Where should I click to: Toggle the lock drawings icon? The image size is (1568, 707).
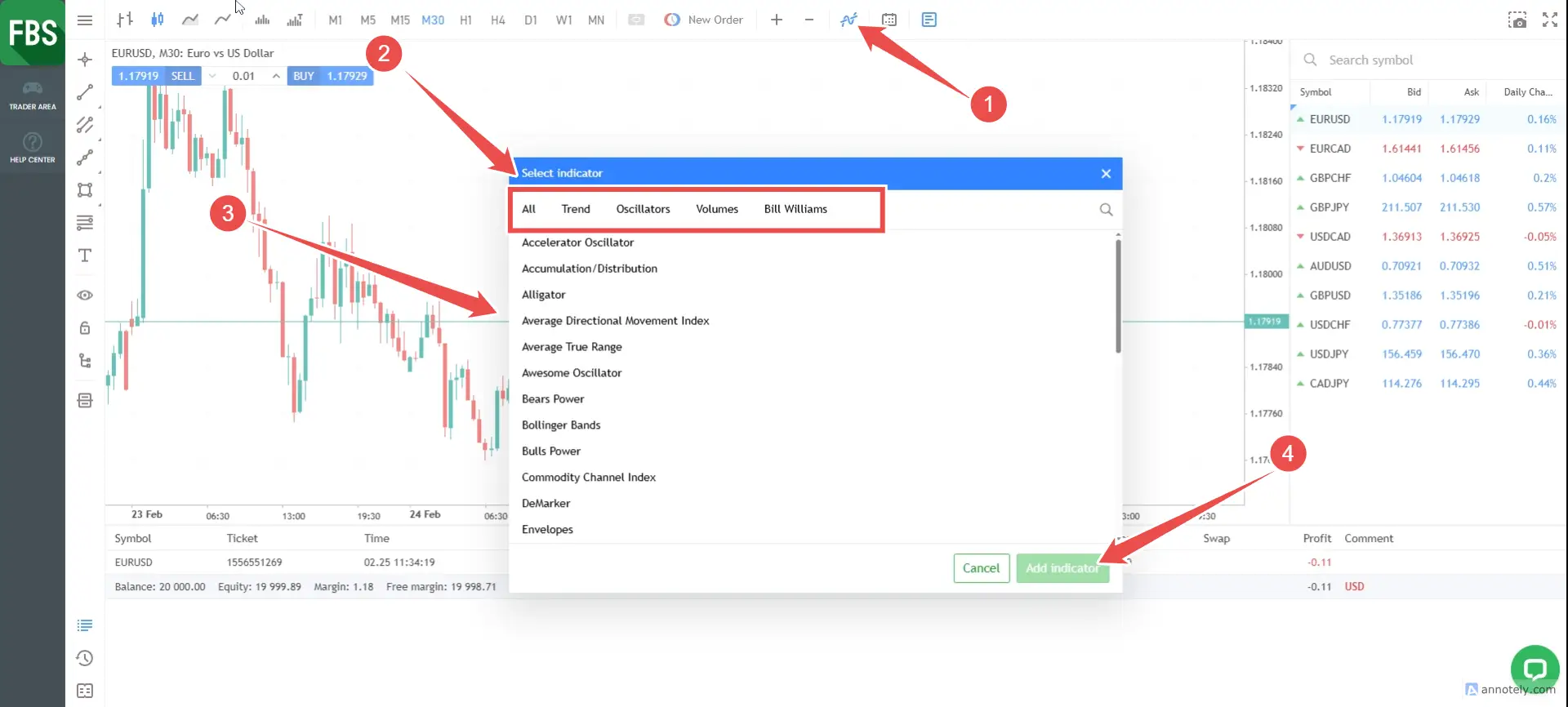[85, 328]
